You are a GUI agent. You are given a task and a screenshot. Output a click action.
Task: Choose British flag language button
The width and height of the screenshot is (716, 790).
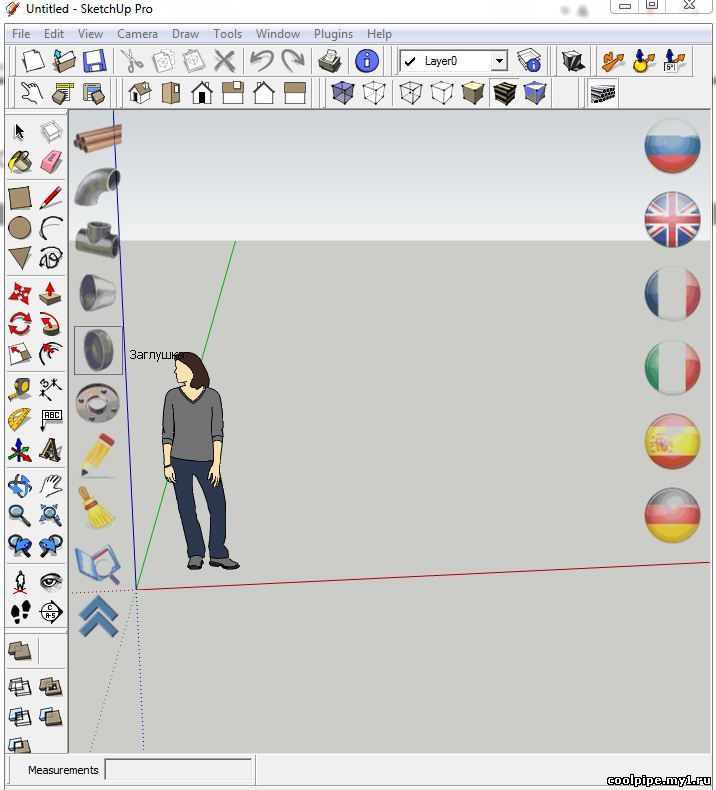click(x=672, y=219)
